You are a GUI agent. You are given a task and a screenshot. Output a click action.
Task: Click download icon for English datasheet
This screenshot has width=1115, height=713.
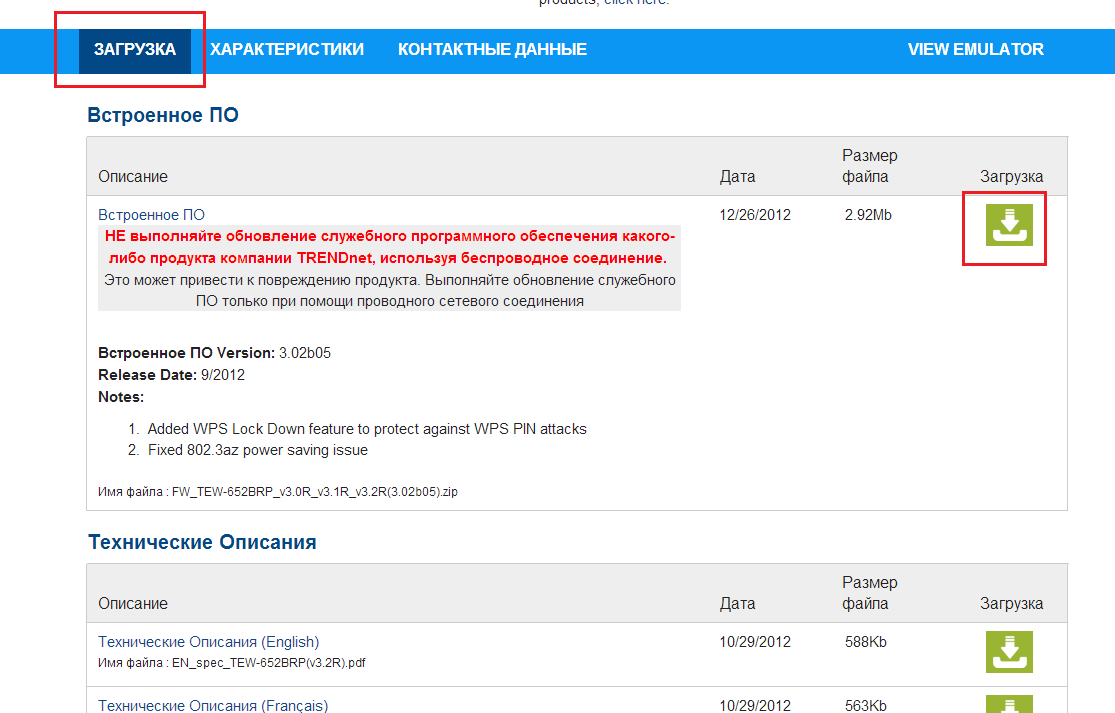click(1009, 652)
